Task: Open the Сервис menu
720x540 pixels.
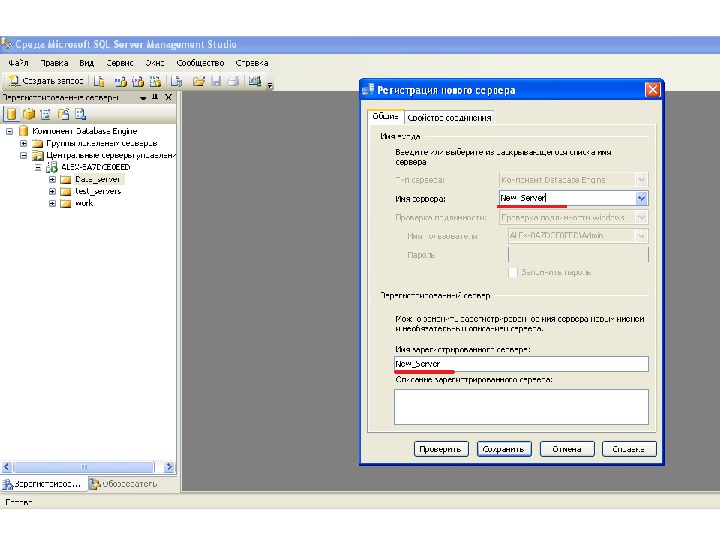Action: (119, 63)
